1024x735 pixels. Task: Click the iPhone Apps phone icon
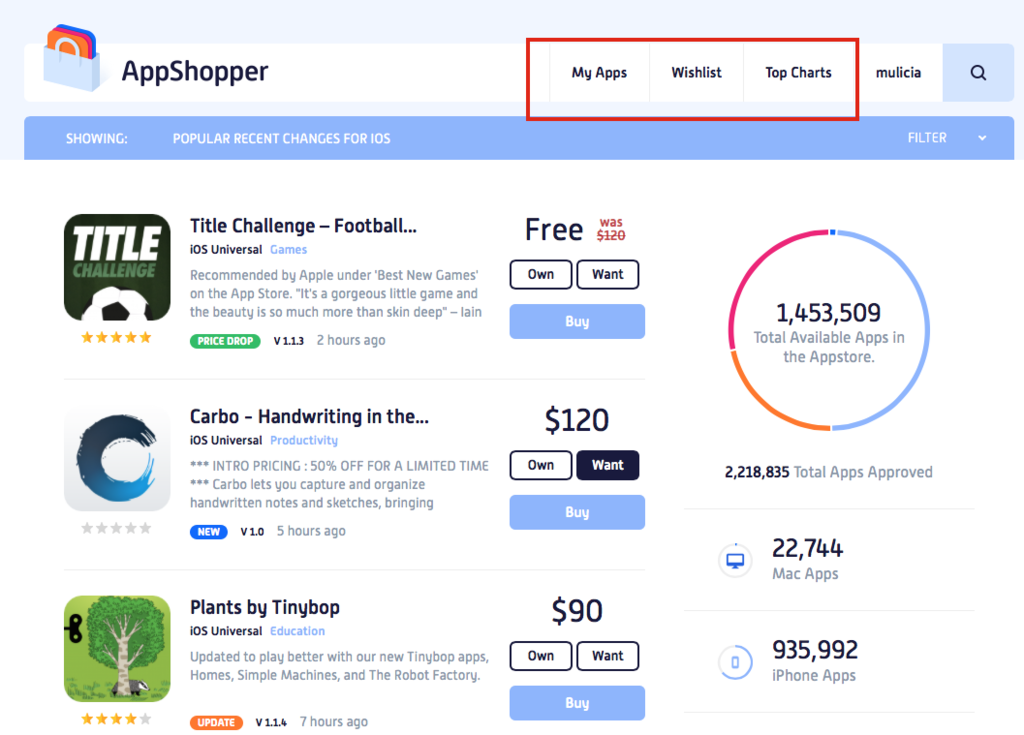coord(735,662)
